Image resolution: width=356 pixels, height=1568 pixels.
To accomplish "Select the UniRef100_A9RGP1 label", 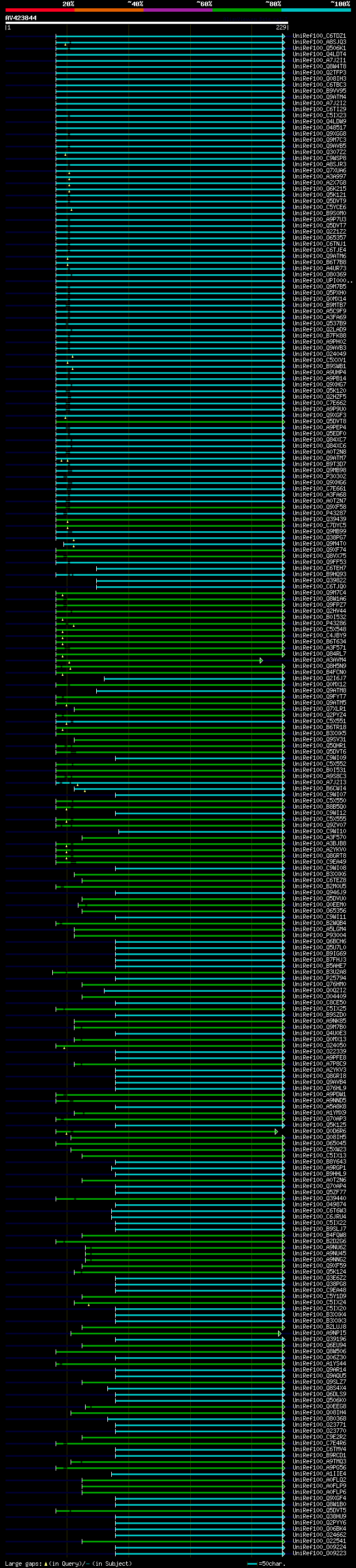I will point(319,1168).
